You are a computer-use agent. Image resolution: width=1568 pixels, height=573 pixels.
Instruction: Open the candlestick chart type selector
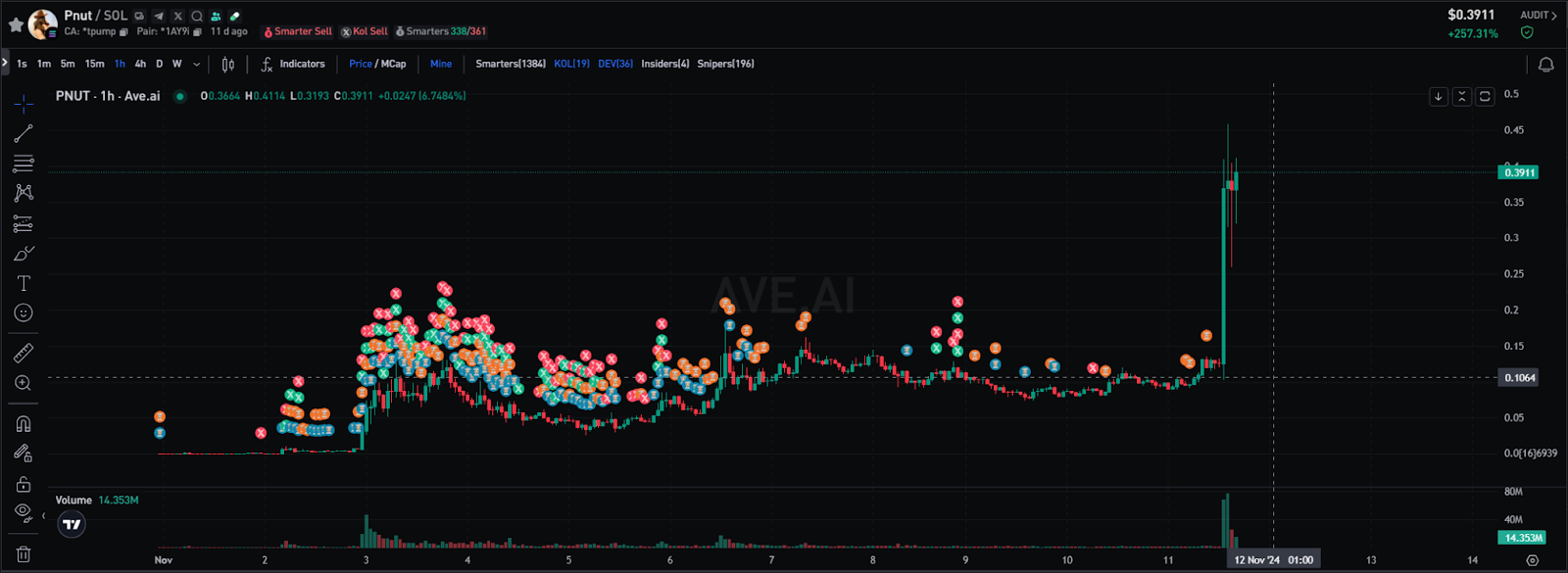(x=228, y=64)
